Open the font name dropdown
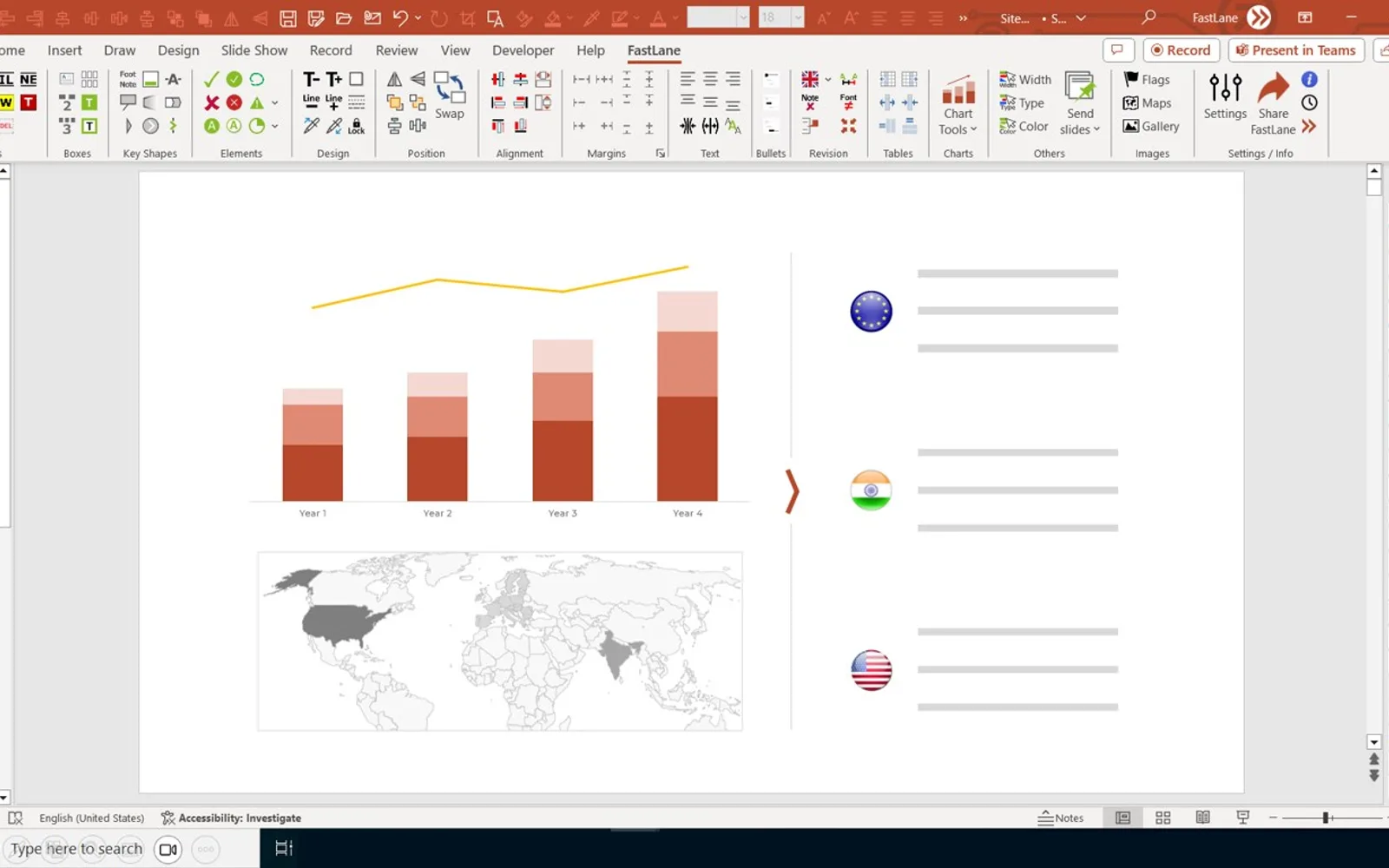Image resolution: width=1389 pixels, height=868 pixels. (x=743, y=17)
